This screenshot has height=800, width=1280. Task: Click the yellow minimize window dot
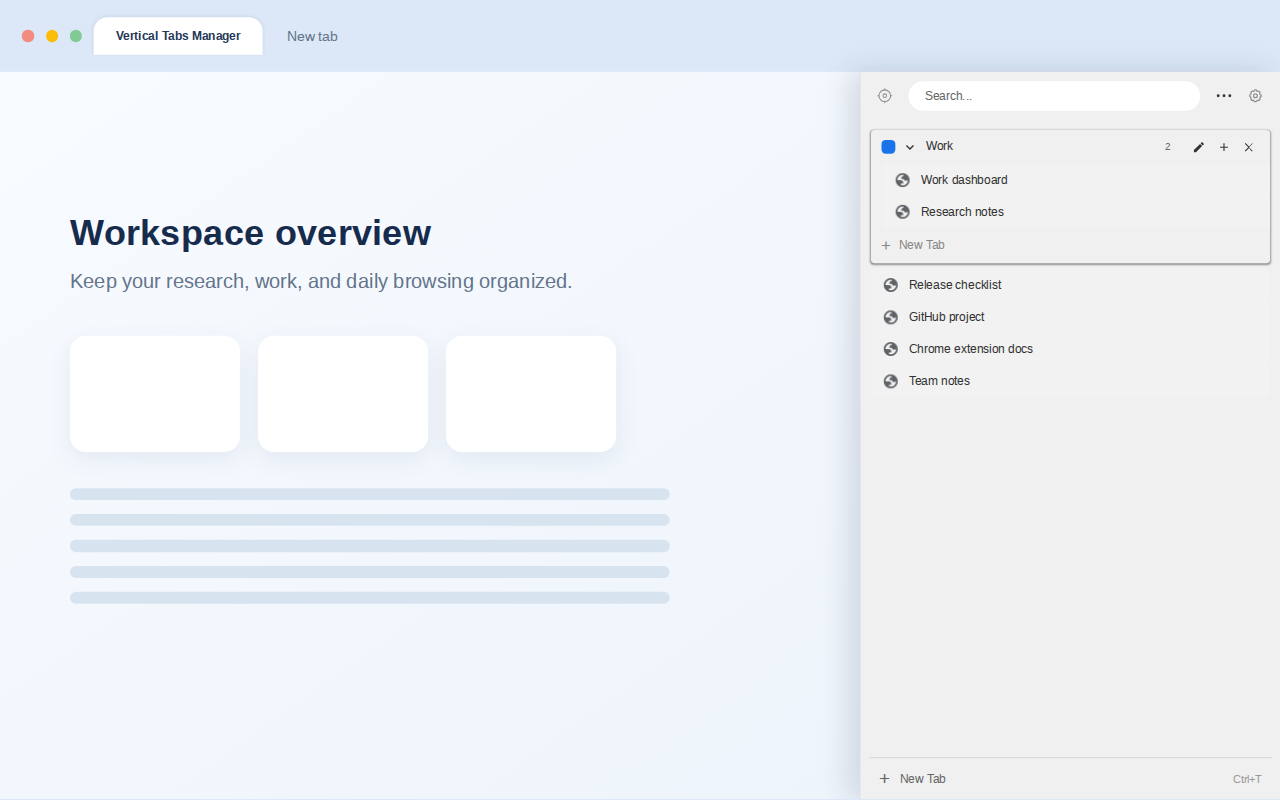(x=52, y=36)
